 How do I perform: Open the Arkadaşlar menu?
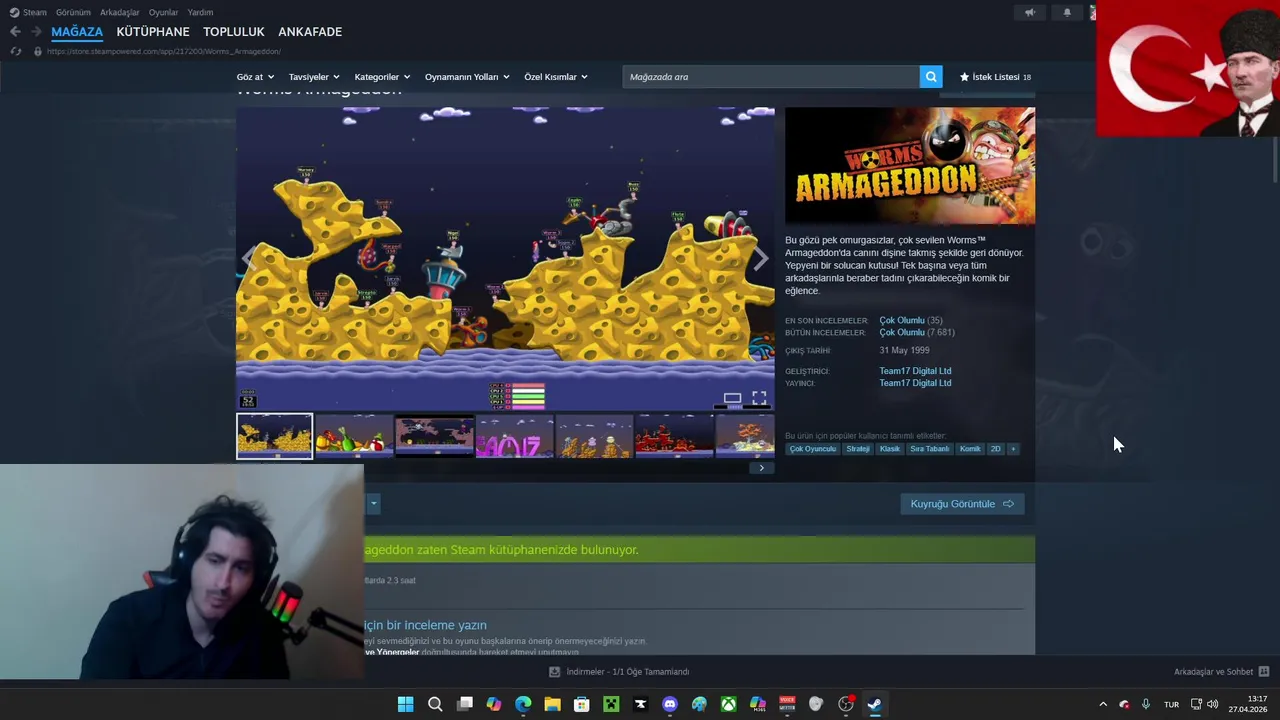[120, 12]
